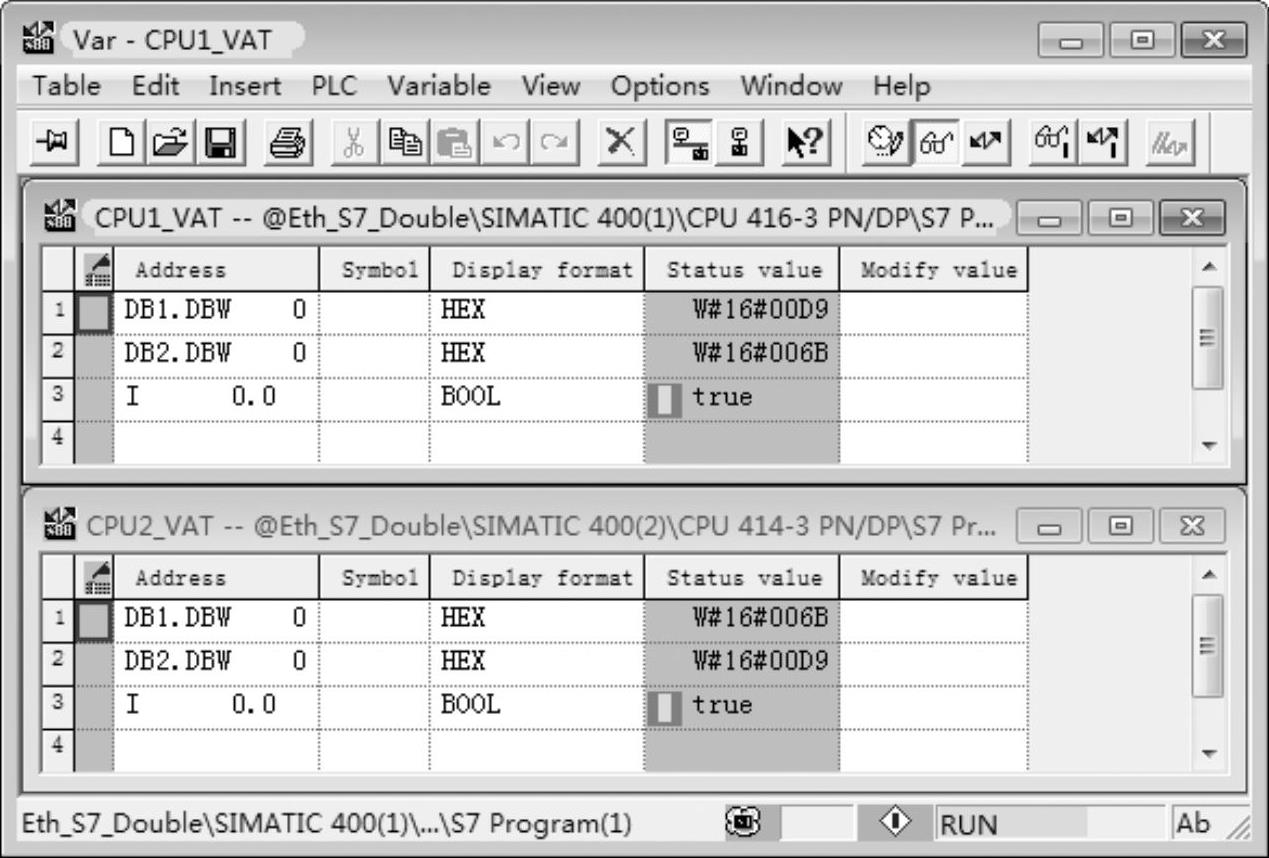Click the Undo arrow icon
The width and height of the screenshot is (1269, 858).
tap(505, 142)
